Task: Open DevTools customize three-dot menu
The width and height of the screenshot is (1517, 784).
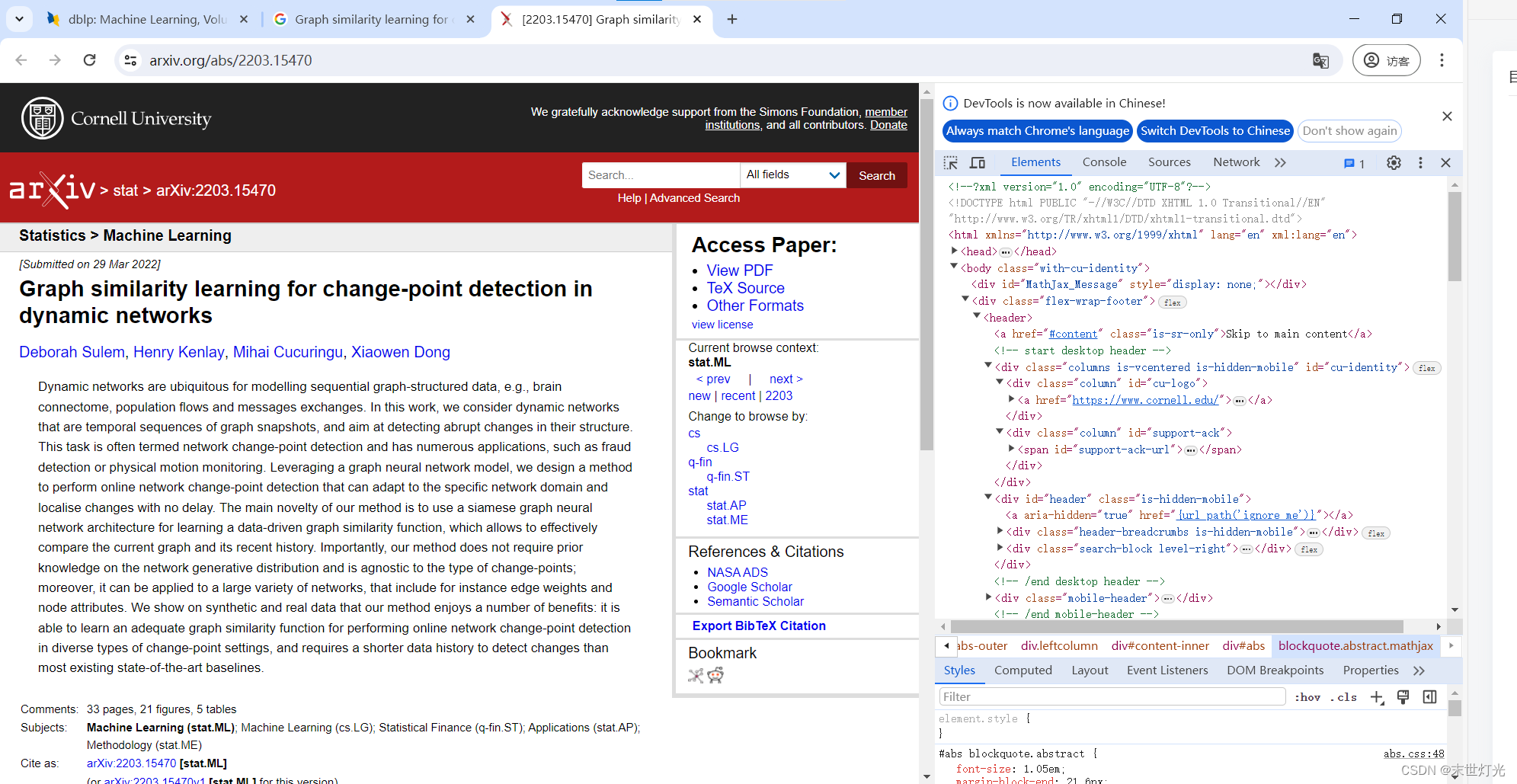Action: point(1420,162)
